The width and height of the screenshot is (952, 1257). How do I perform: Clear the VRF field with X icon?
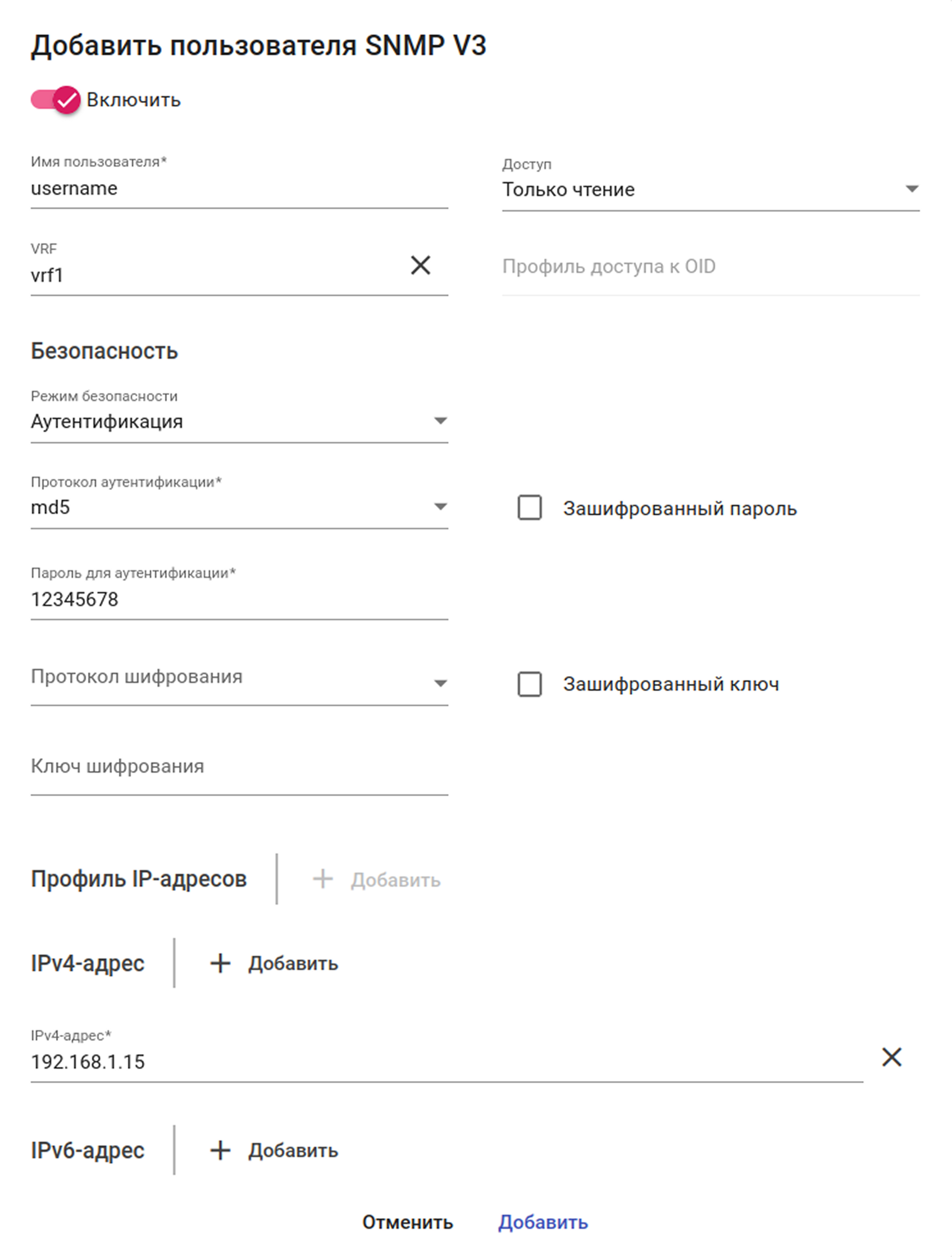[420, 265]
